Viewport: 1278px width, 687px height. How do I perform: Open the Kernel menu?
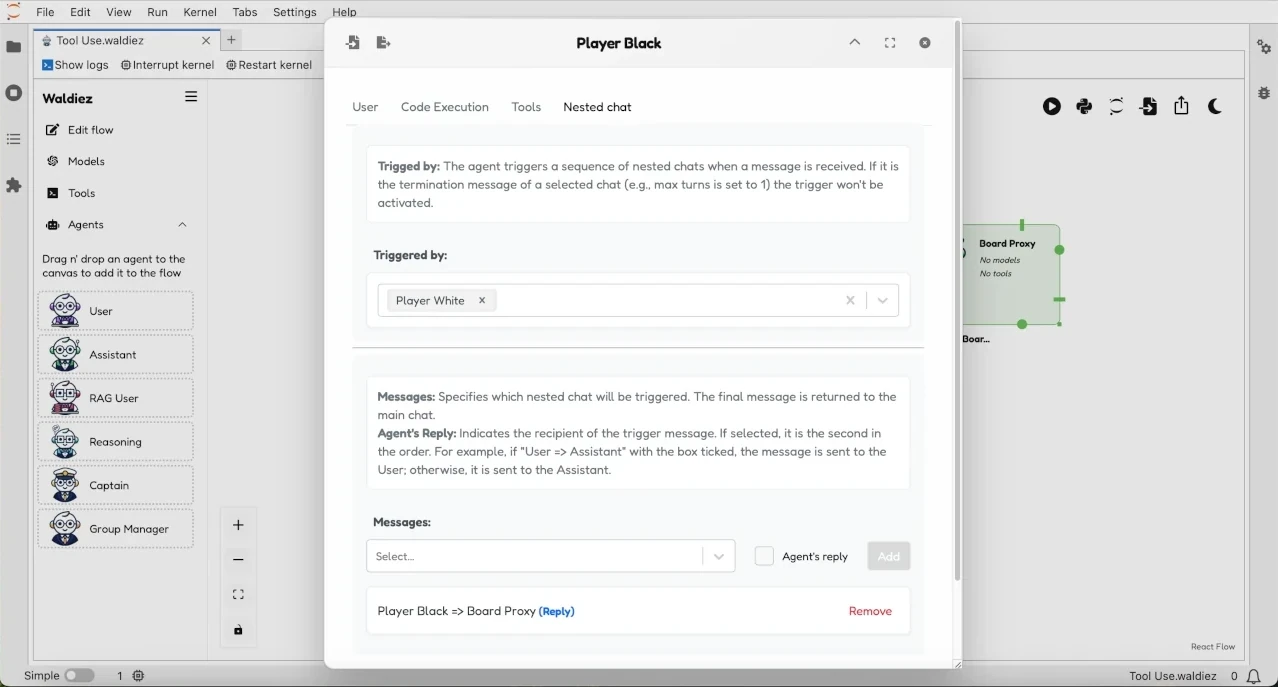tap(200, 12)
